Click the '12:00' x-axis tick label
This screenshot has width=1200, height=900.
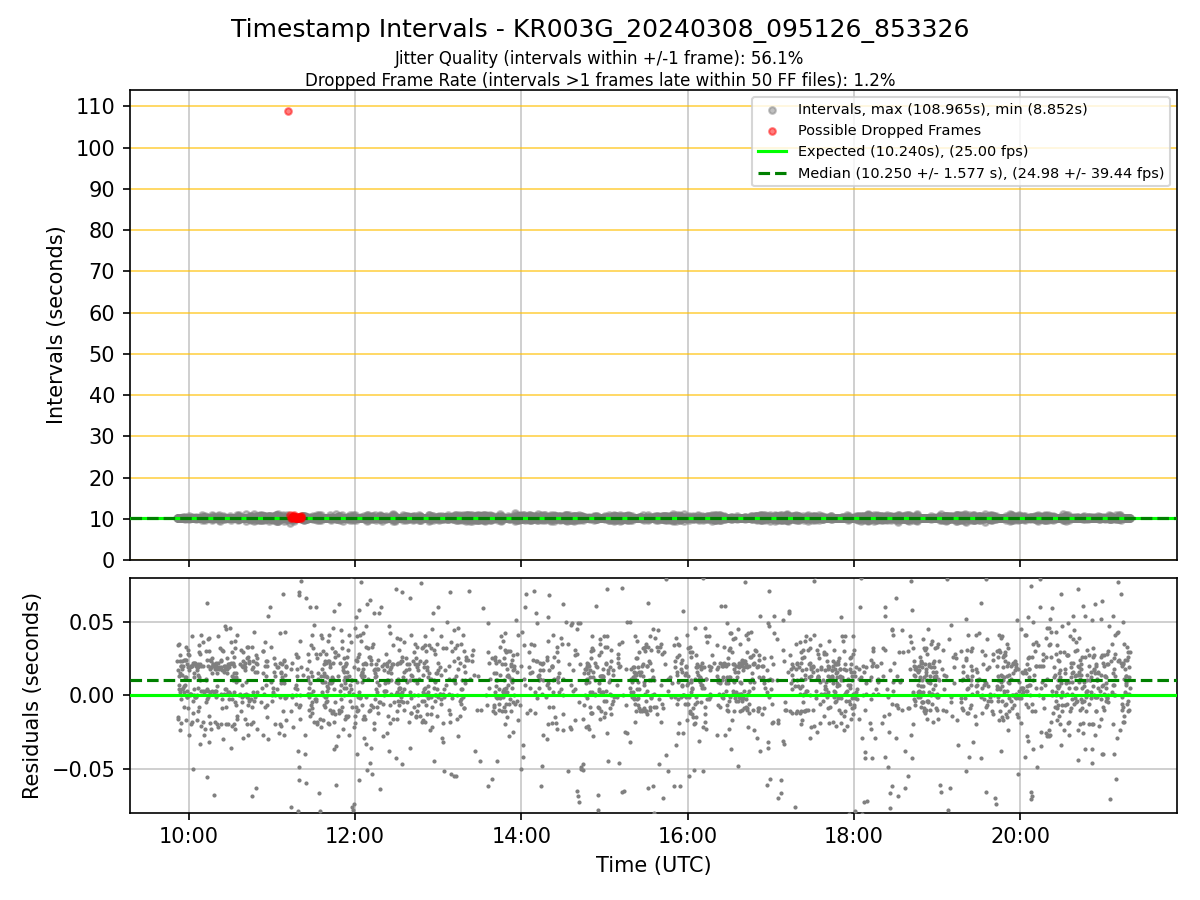tap(355, 836)
